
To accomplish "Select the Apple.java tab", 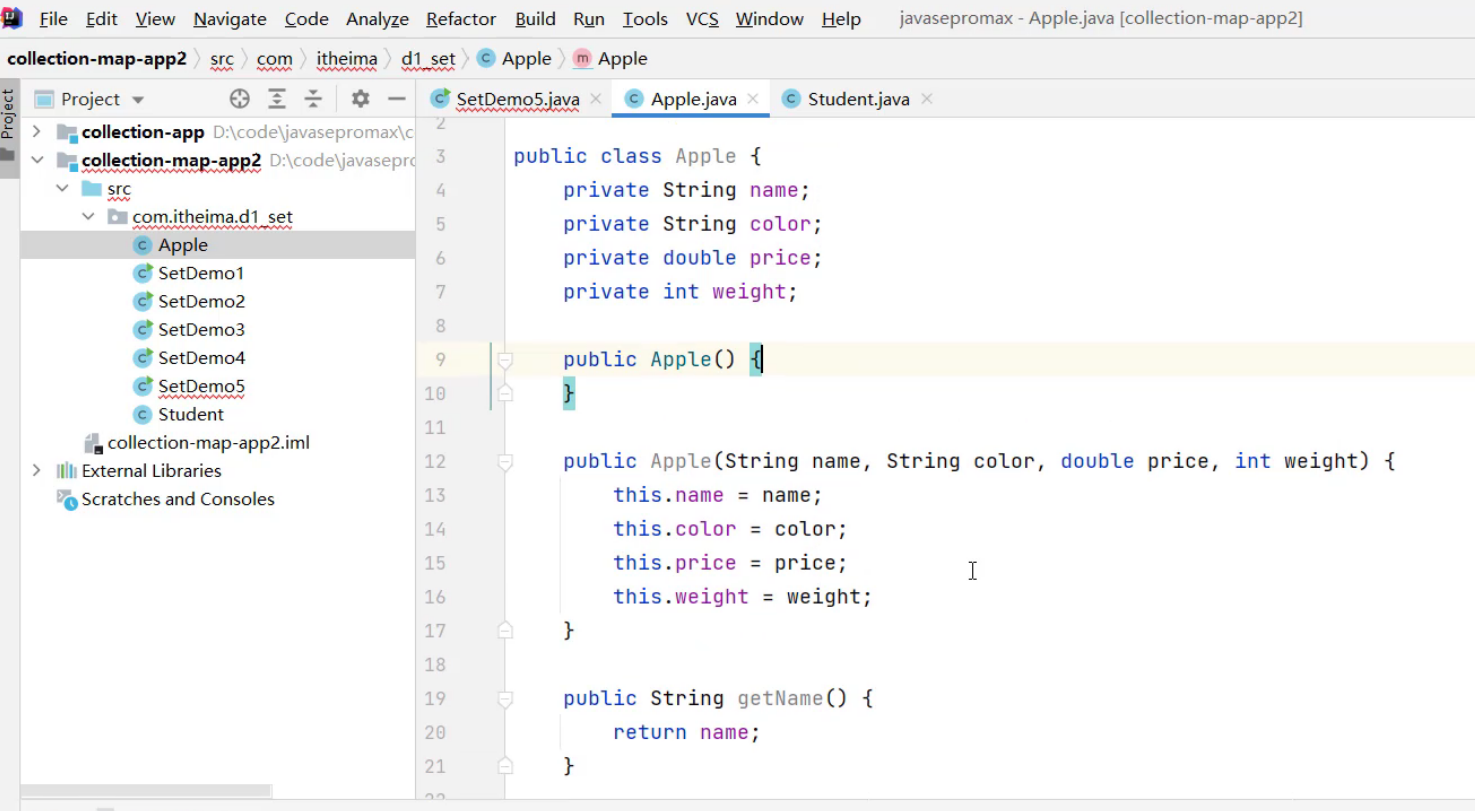I will [693, 99].
